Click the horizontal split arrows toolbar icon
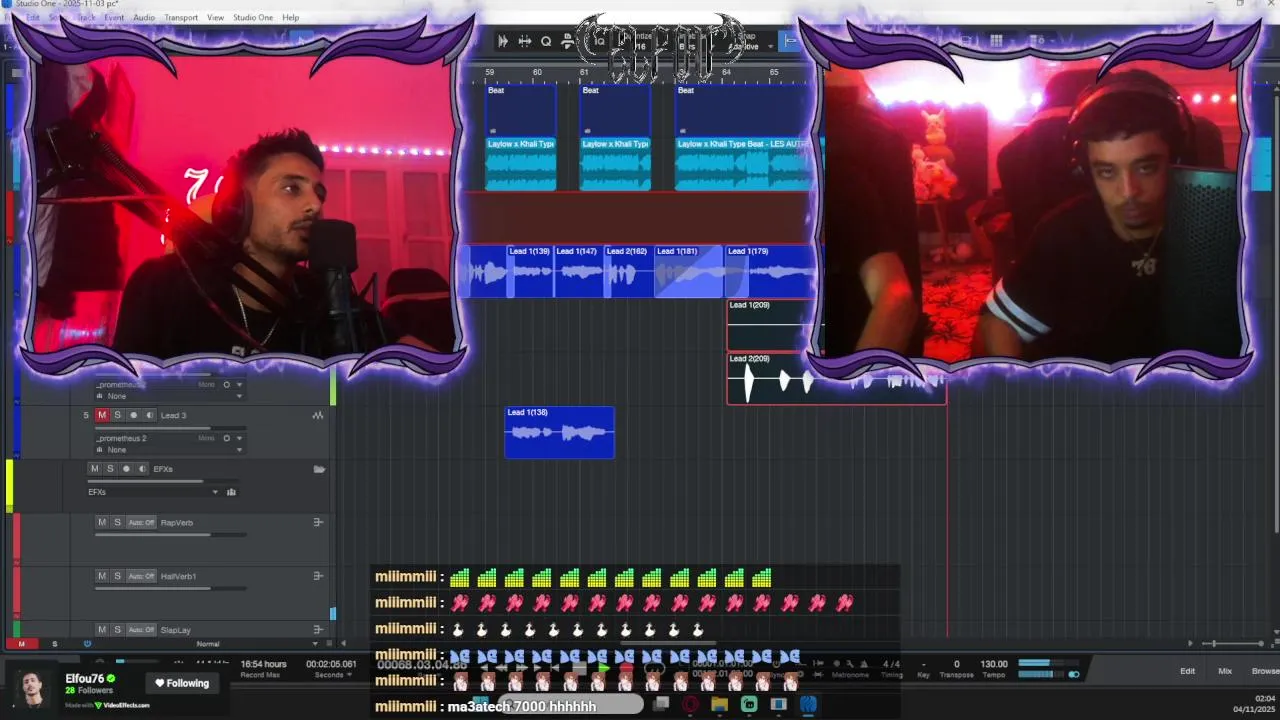The width and height of the screenshot is (1280, 720). [524, 41]
